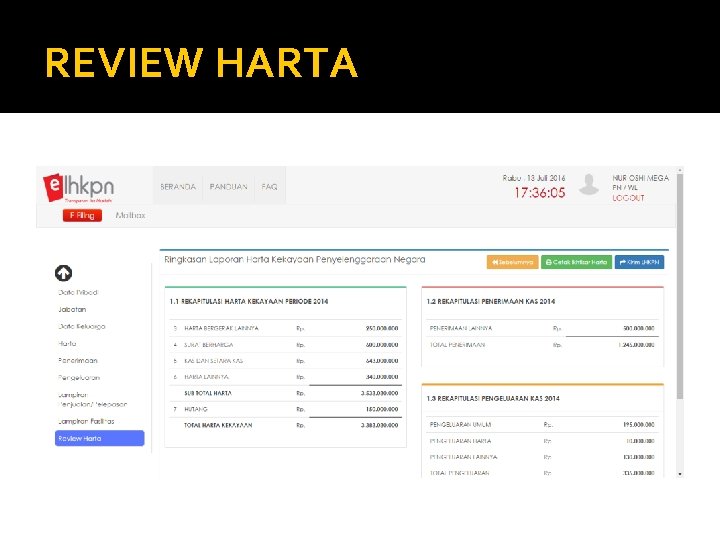720x540 pixels.
Task: Select the highlighted Review Harta item
Action: point(100,438)
